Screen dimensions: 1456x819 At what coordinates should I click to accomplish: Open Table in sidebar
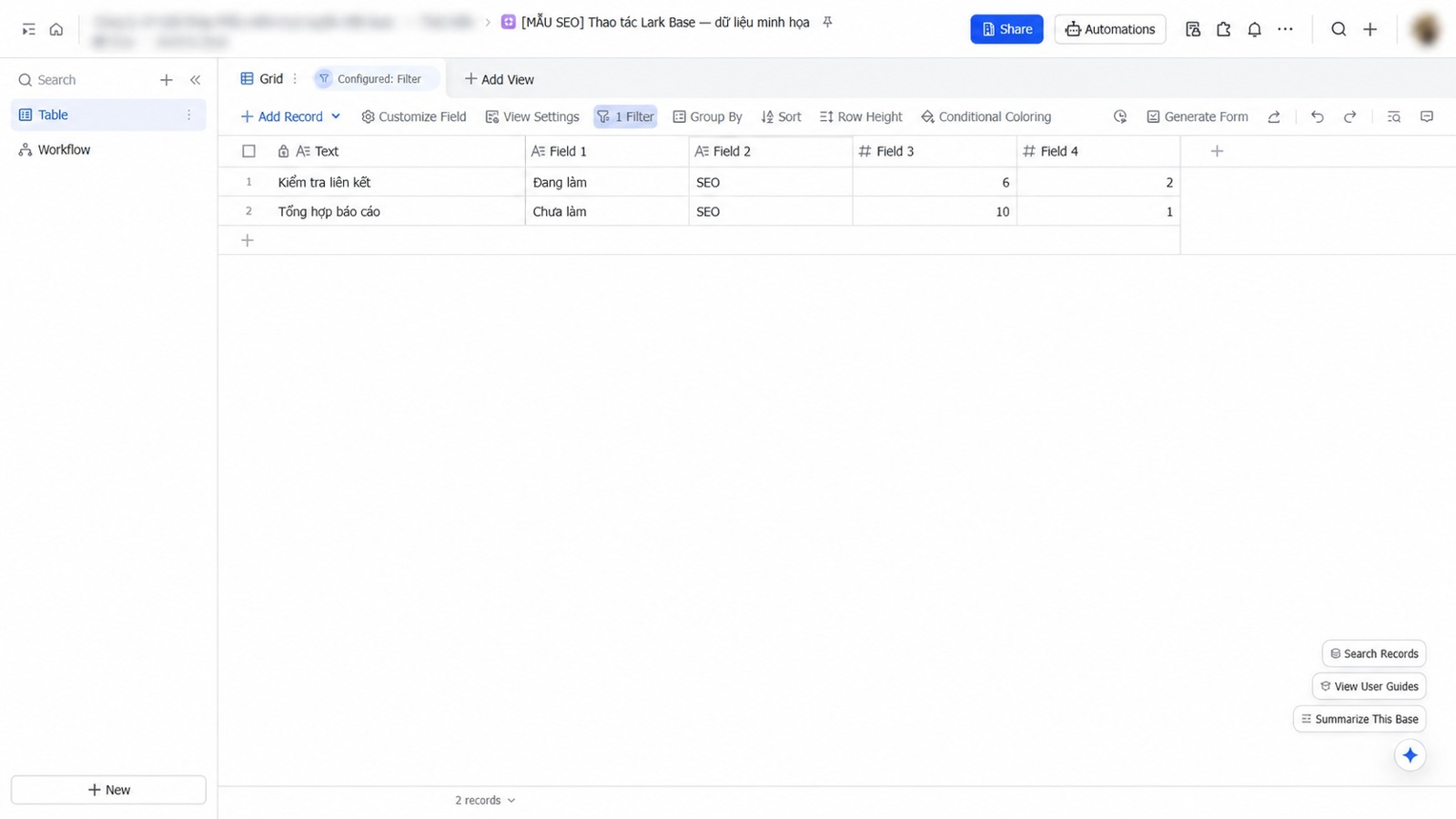(x=108, y=115)
